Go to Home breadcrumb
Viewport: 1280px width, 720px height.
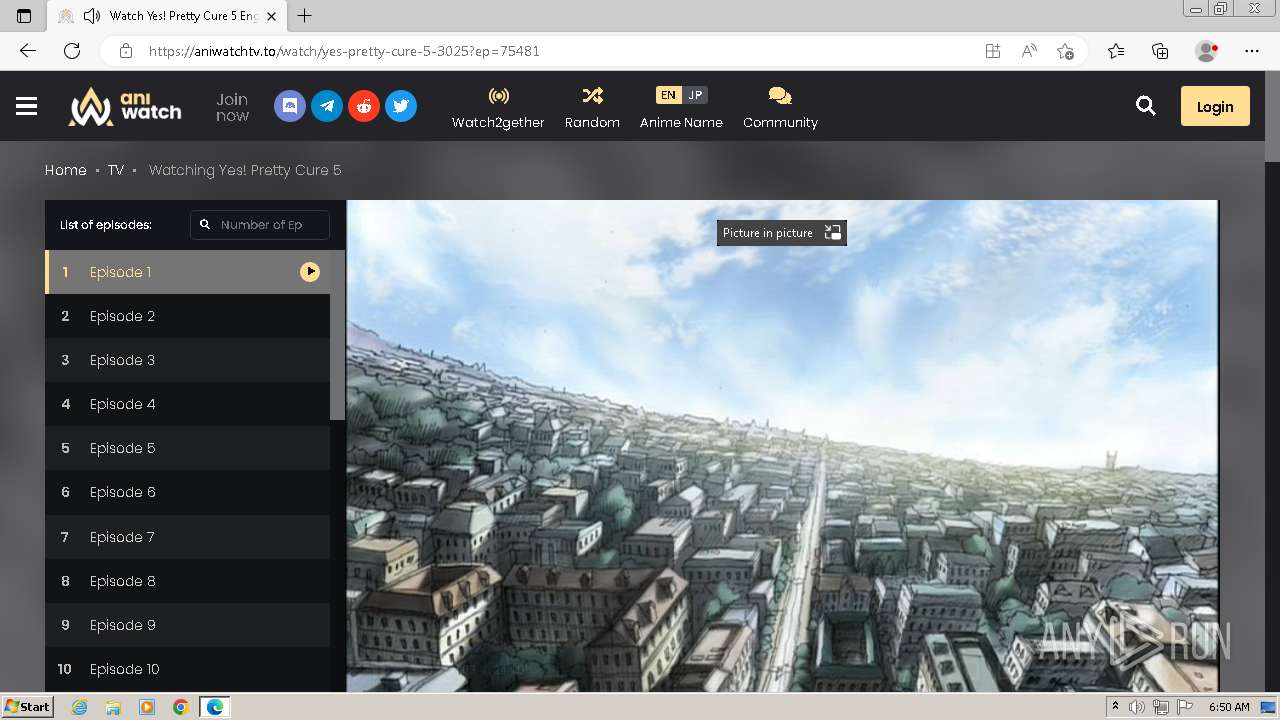coord(66,170)
